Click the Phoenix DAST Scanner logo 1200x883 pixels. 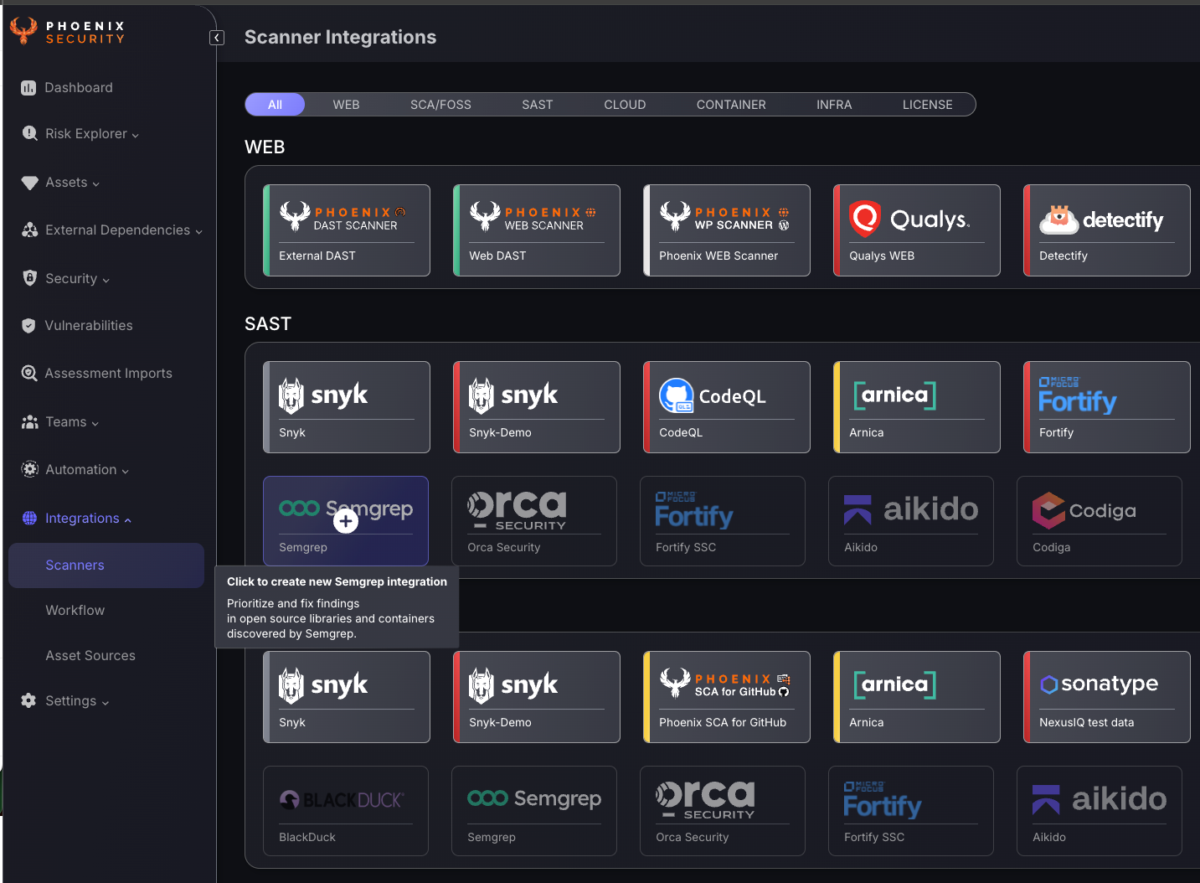(343, 217)
